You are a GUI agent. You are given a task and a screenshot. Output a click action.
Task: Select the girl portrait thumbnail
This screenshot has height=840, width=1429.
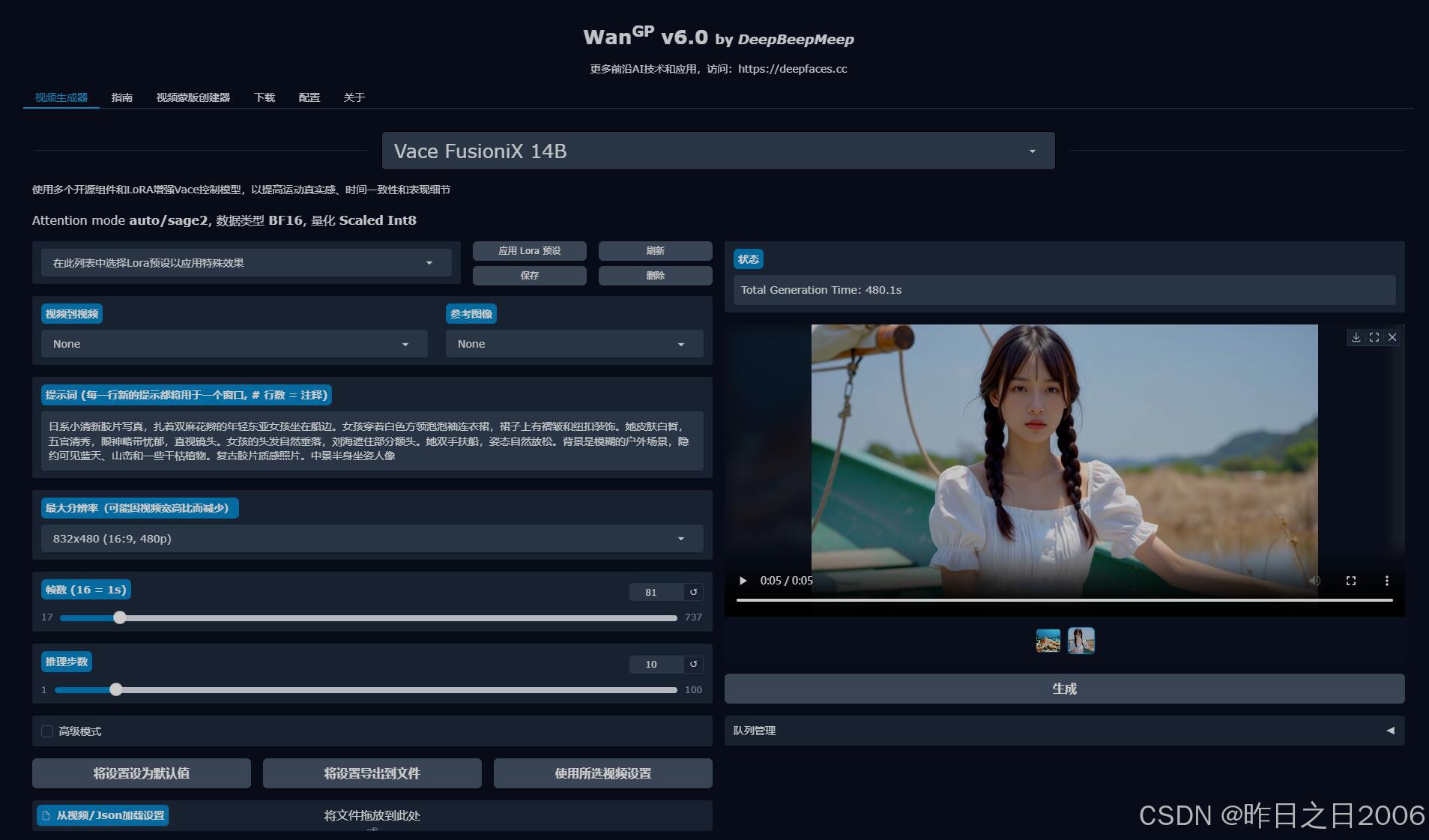pyautogui.click(x=1081, y=641)
